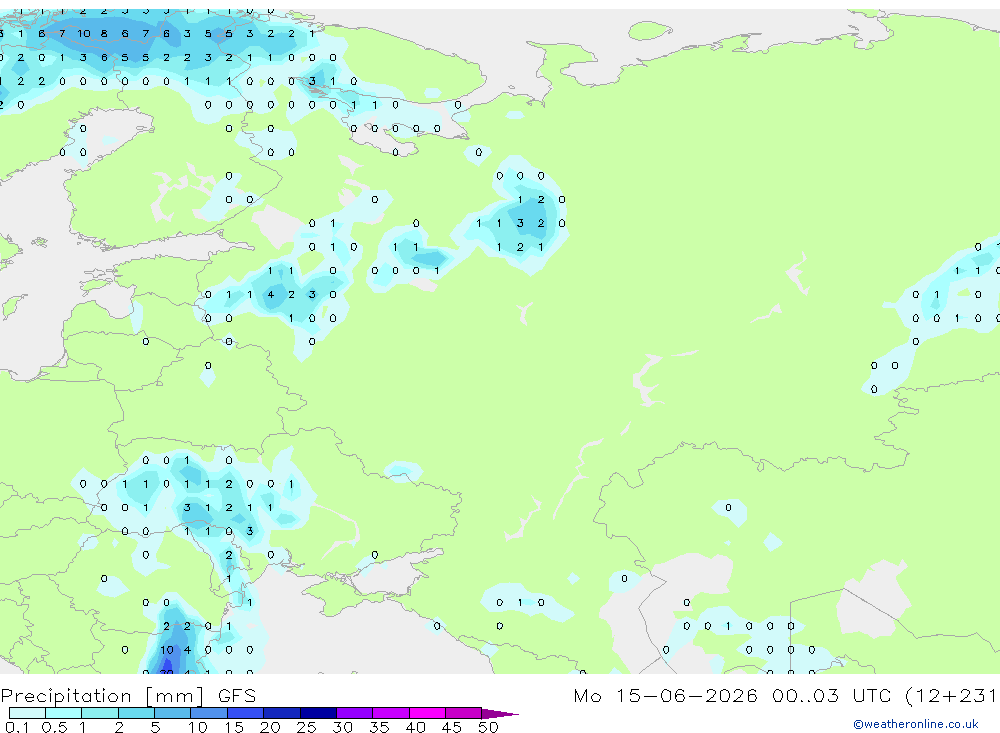Pick the 30–35 mm purple legend swatch

click(x=355, y=713)
